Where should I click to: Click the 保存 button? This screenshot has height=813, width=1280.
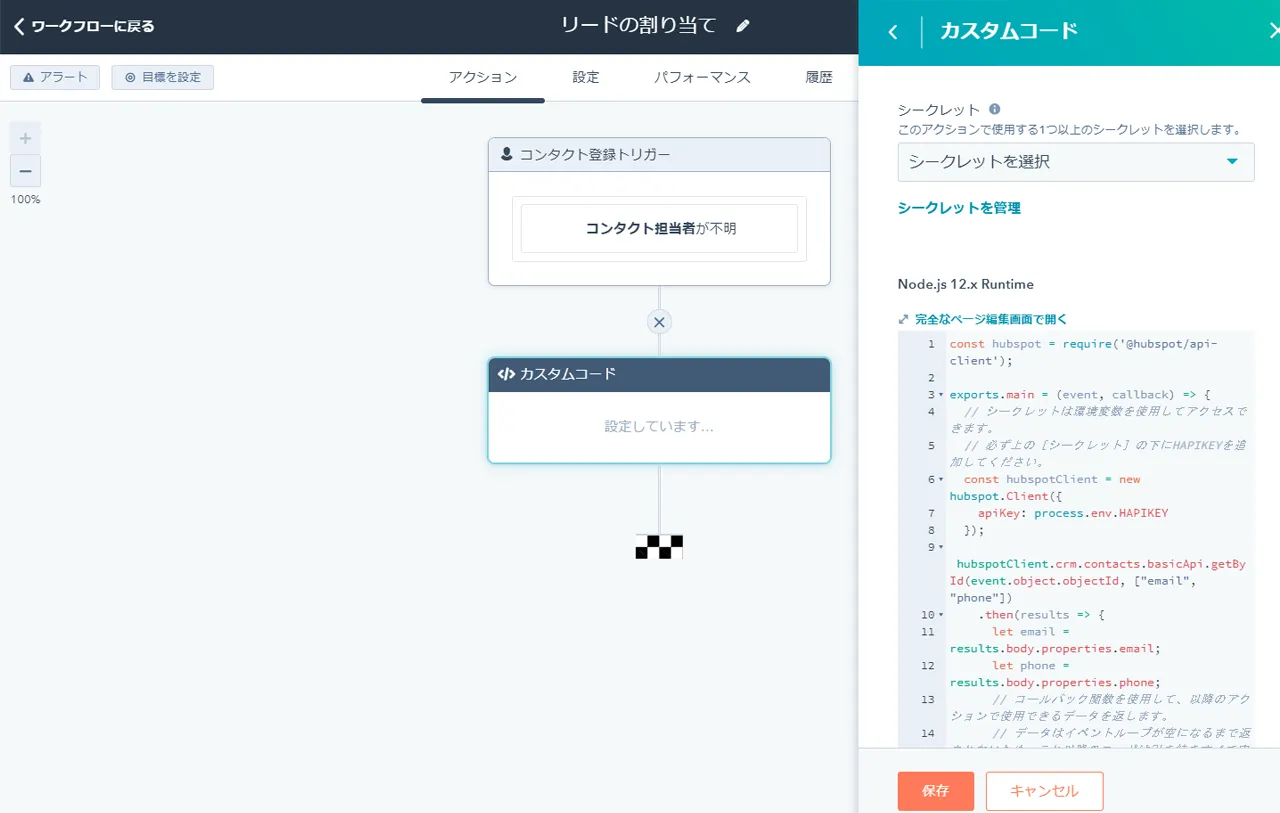click(935, 791)
